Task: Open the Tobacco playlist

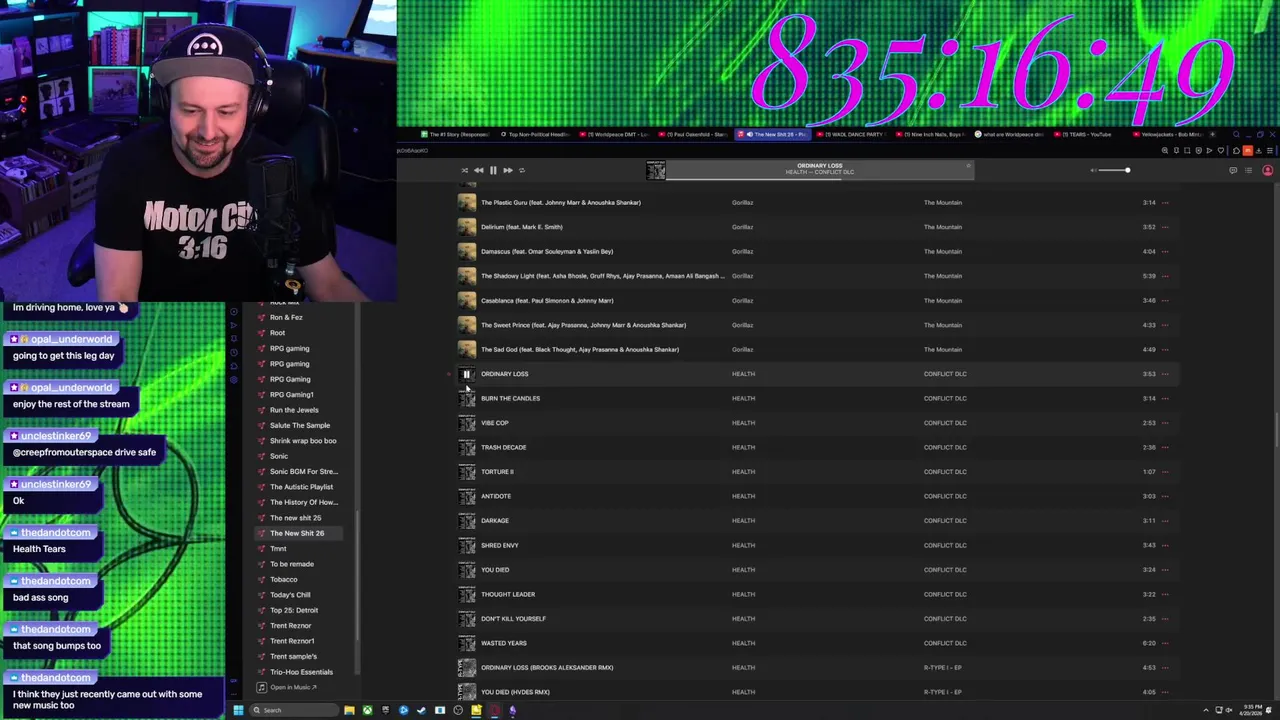Action: pyautogui.click(x=283, y=579)
